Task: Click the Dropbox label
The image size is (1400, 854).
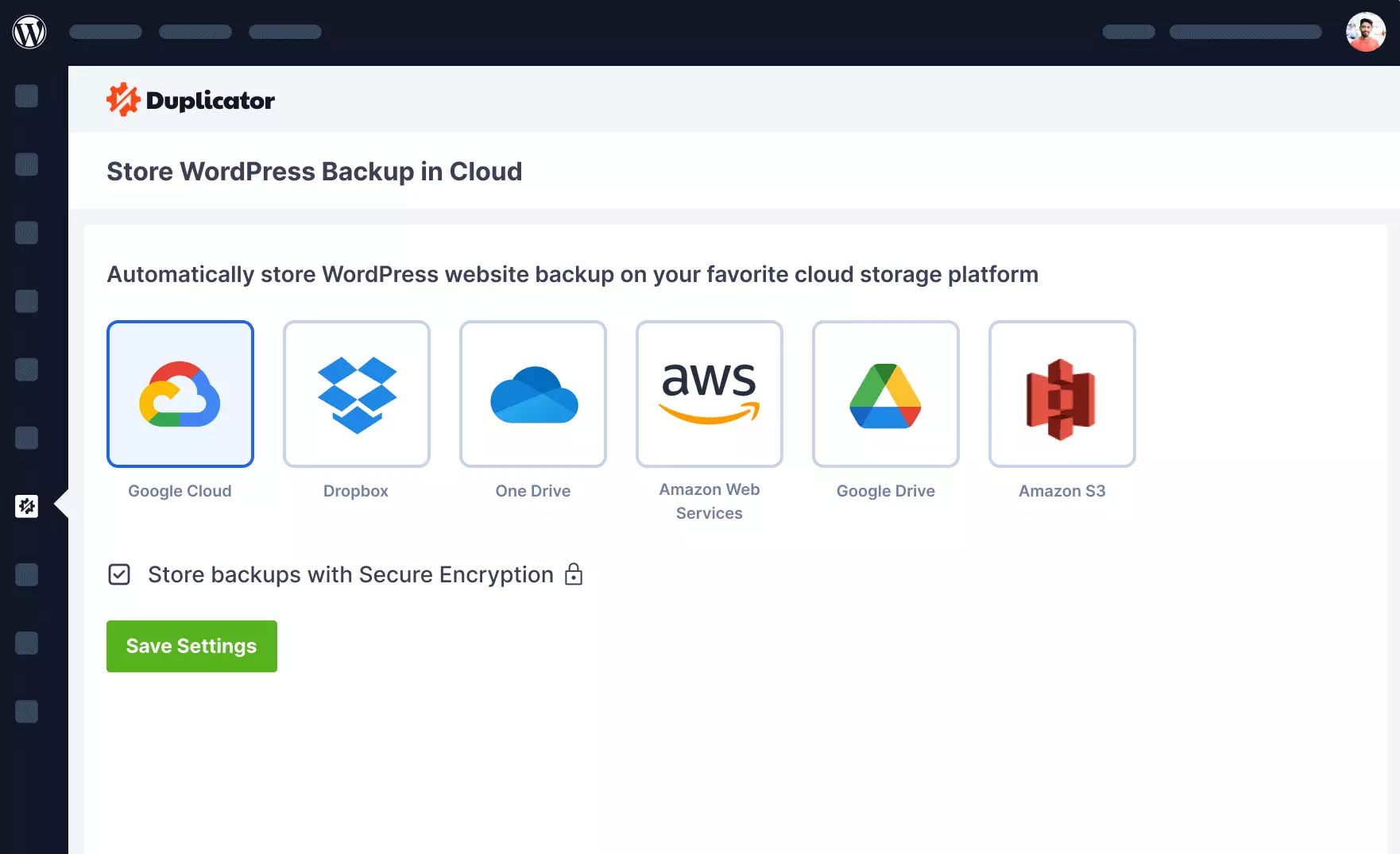Action: [356, 491]
